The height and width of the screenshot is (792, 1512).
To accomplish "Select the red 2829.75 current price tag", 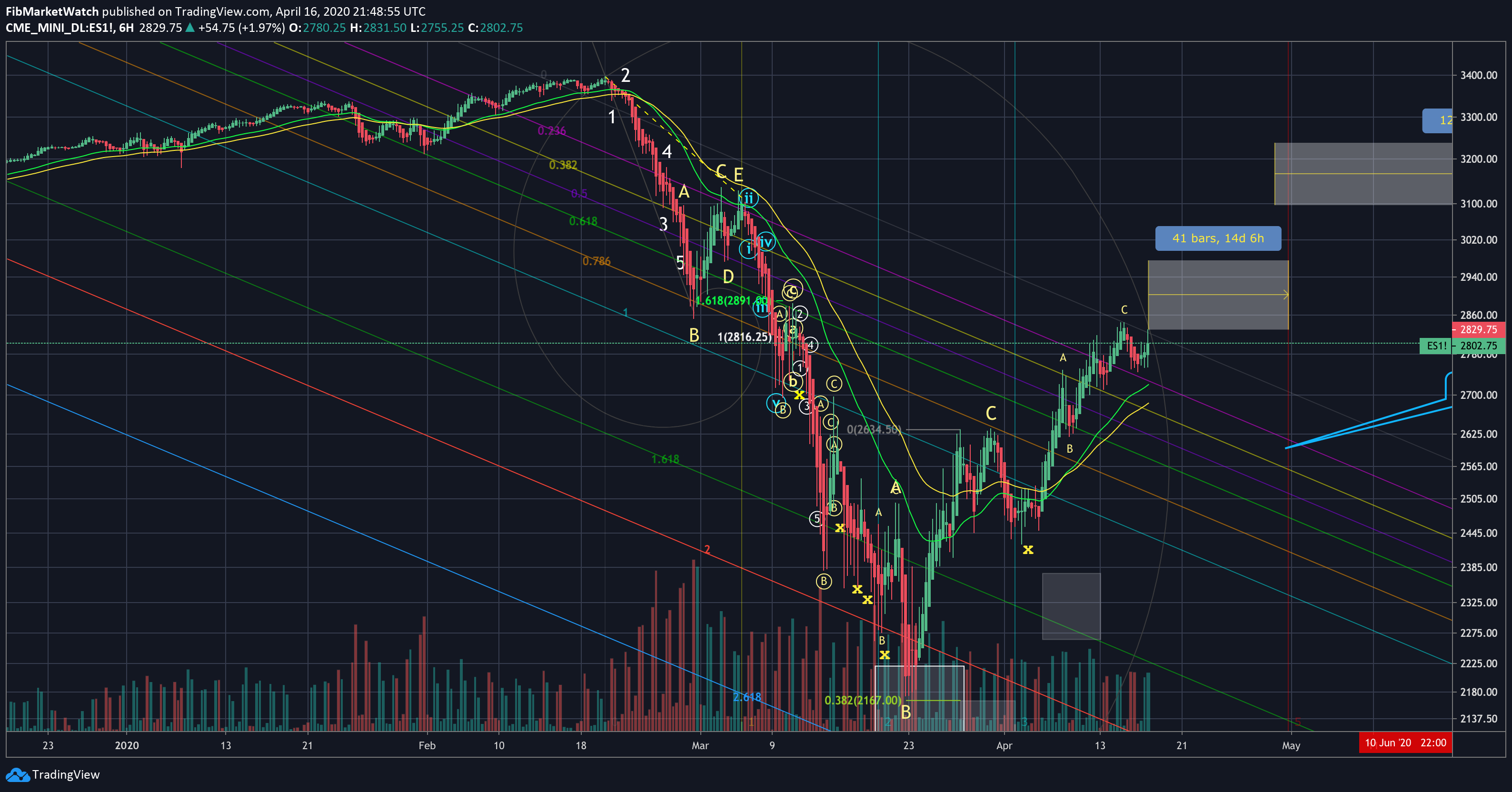I will (1478, 330).
